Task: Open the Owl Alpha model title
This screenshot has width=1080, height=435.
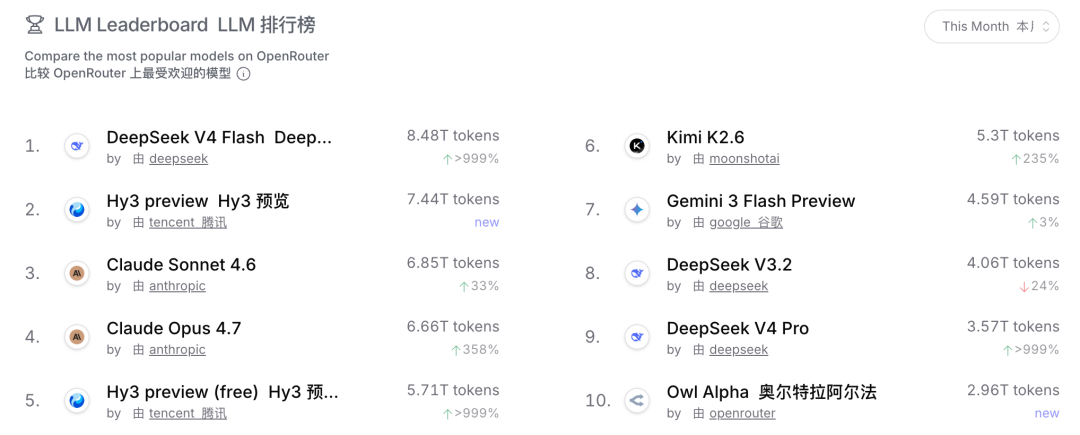Action: (x=771, y=392)
